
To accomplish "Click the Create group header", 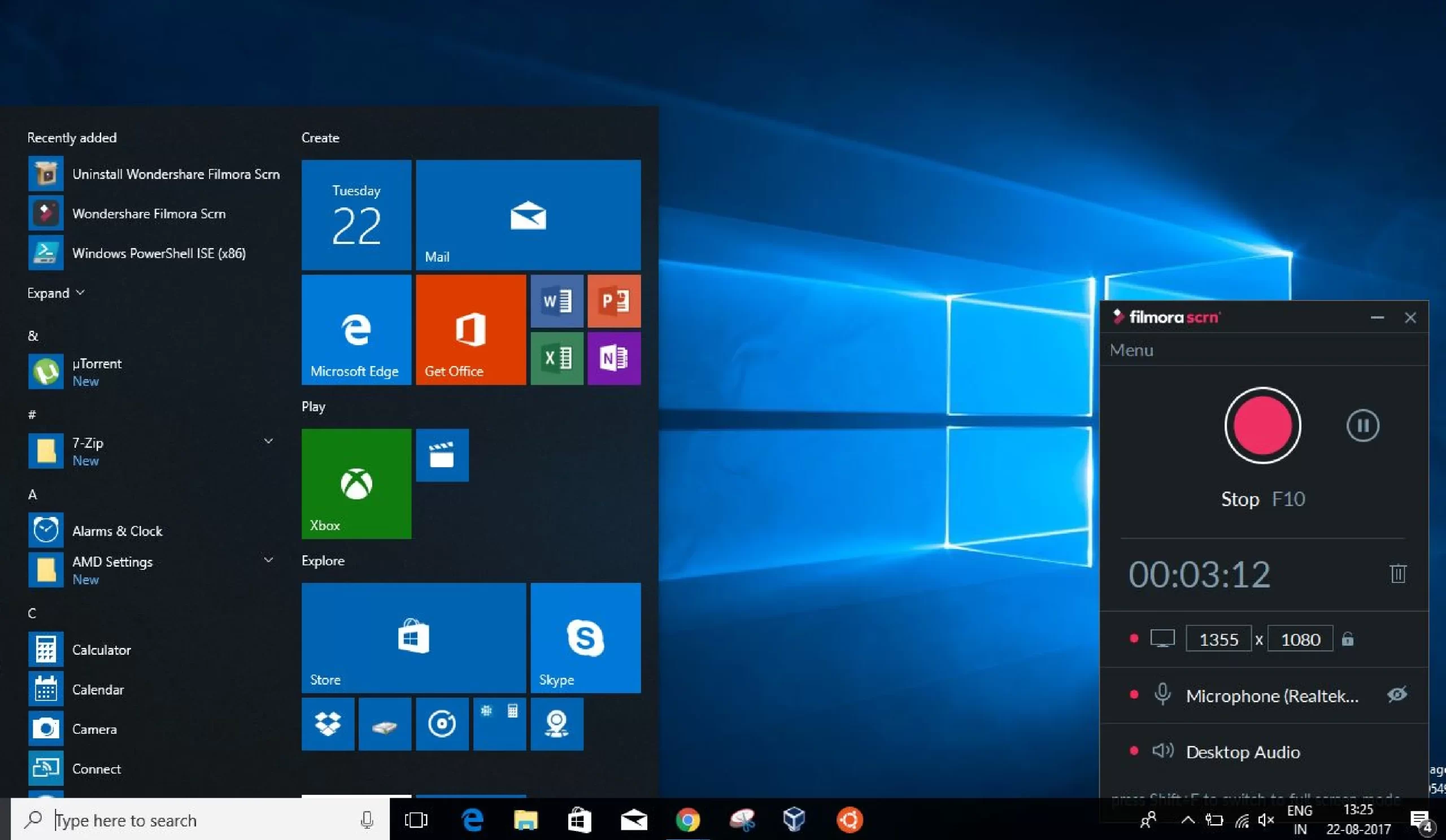I will tap(320, 138).
